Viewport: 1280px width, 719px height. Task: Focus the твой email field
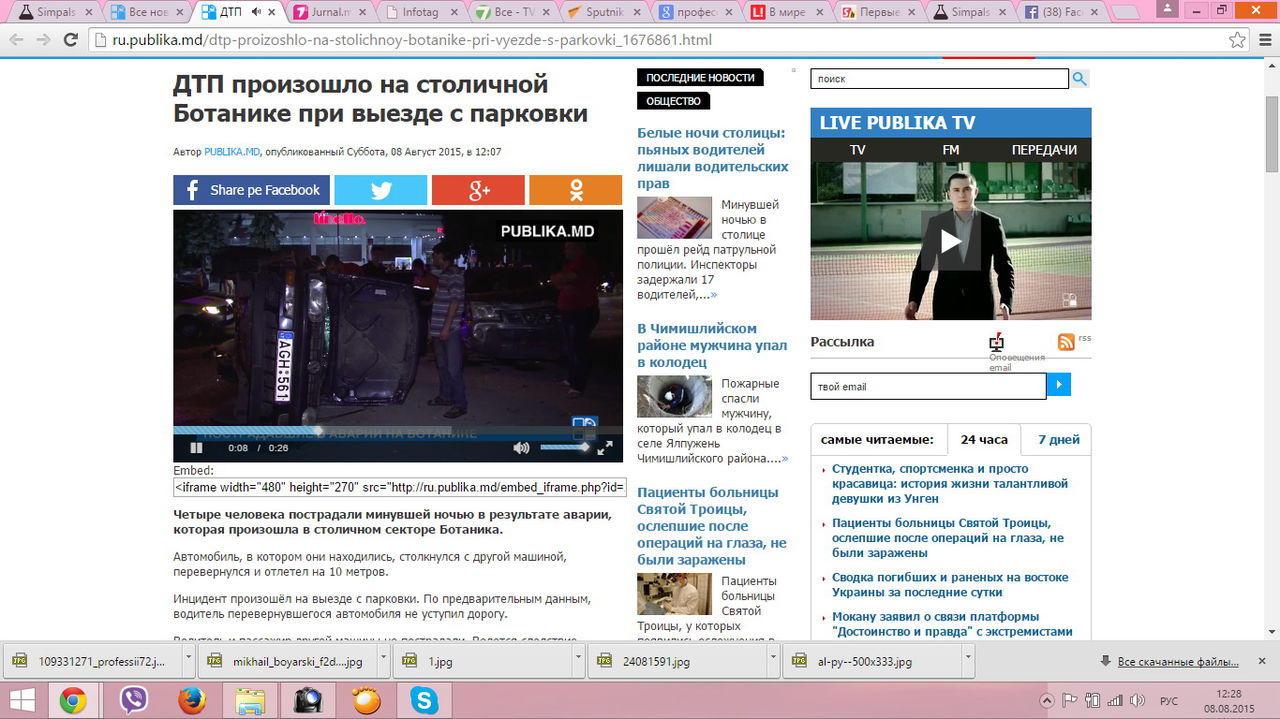[928, 386]
